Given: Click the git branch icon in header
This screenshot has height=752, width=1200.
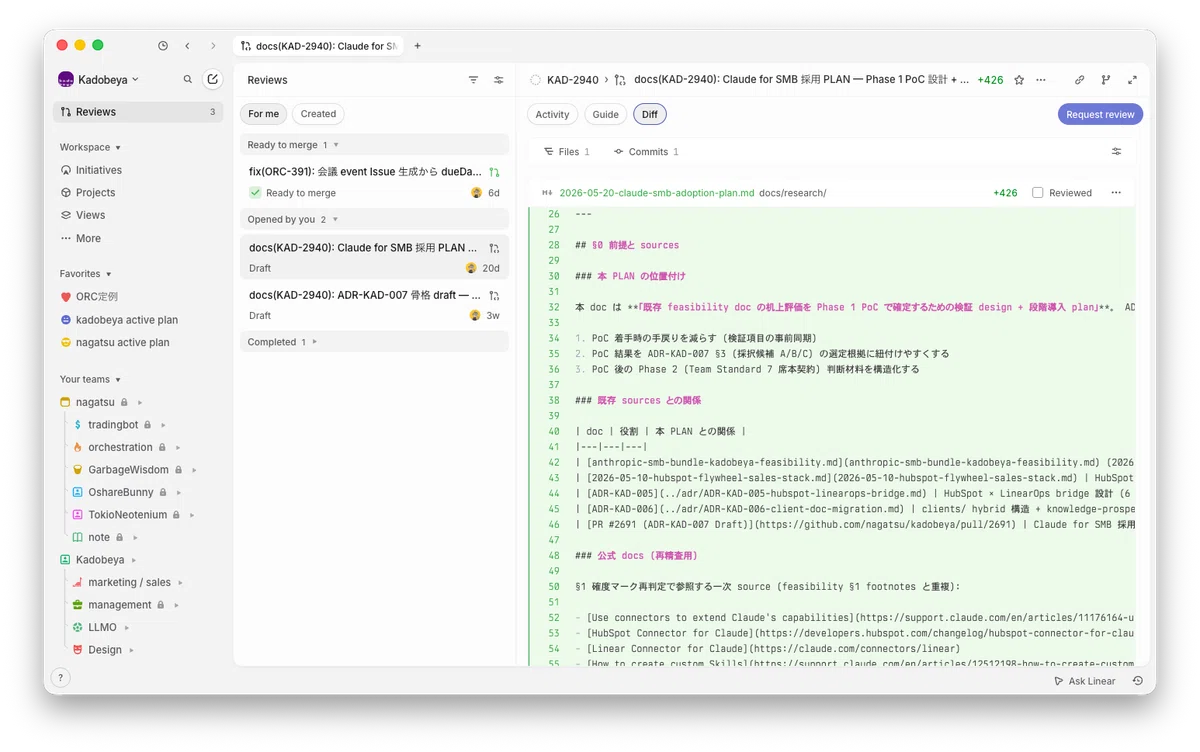Looking at the screenshot, I should pyautogui.click(x=1106, y=80).
